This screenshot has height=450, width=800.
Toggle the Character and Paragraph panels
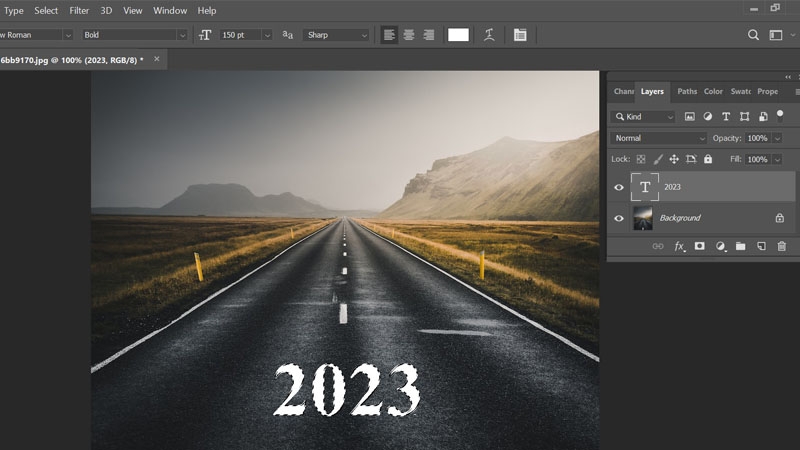(x=520, y=35)
